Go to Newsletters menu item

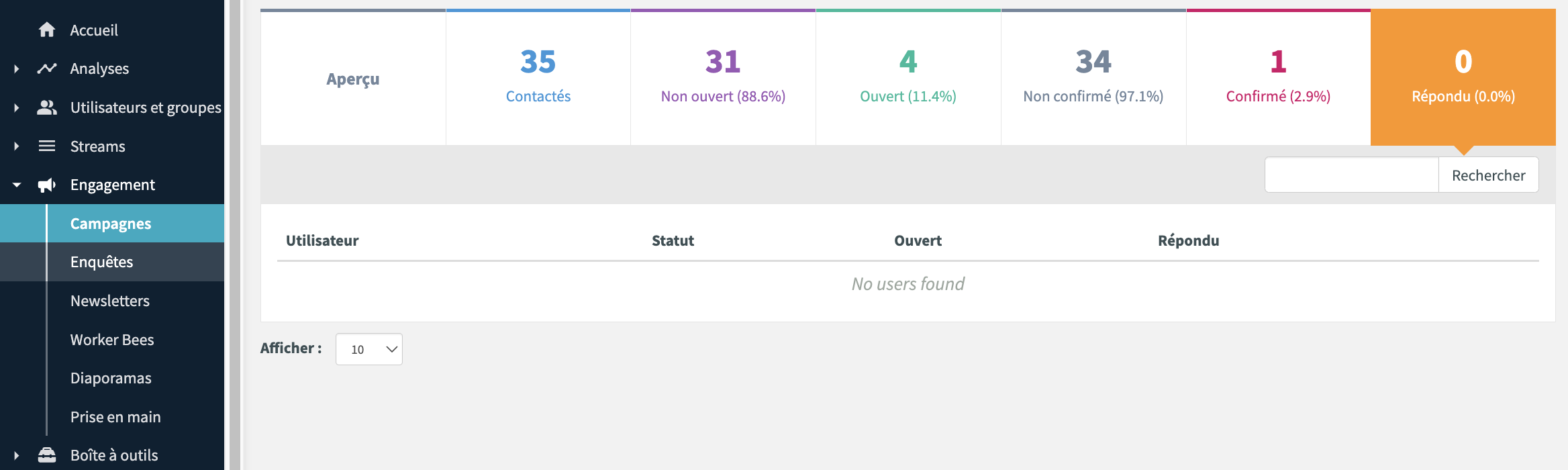coord(110,301)
